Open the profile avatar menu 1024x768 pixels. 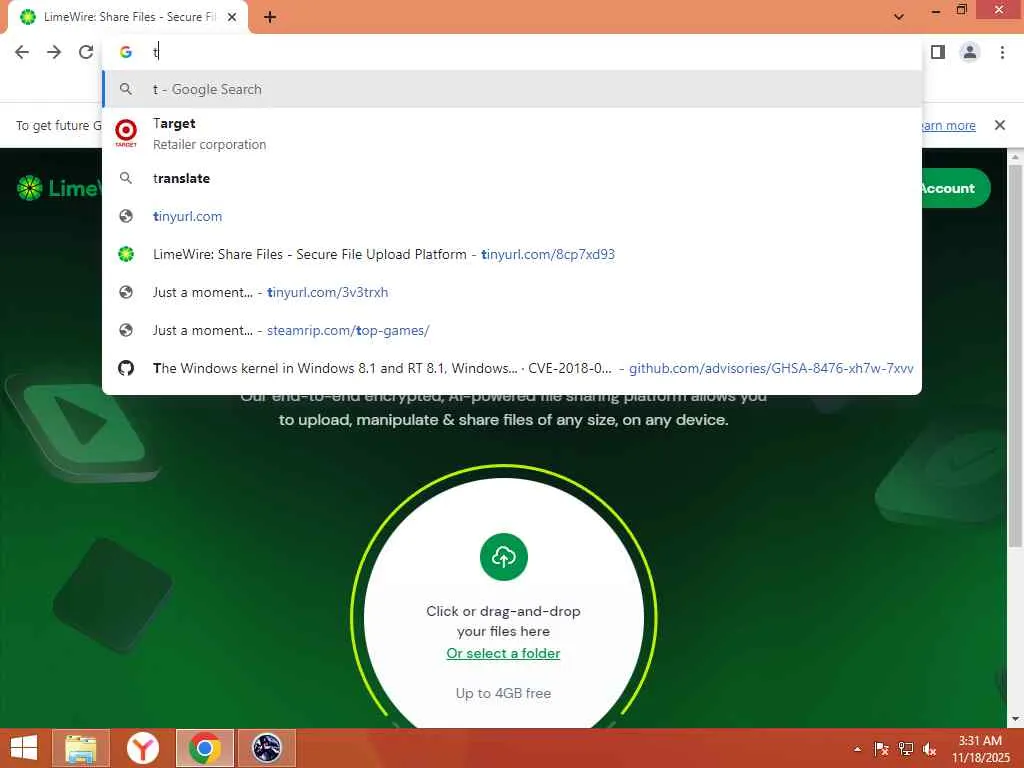[970, 52]
